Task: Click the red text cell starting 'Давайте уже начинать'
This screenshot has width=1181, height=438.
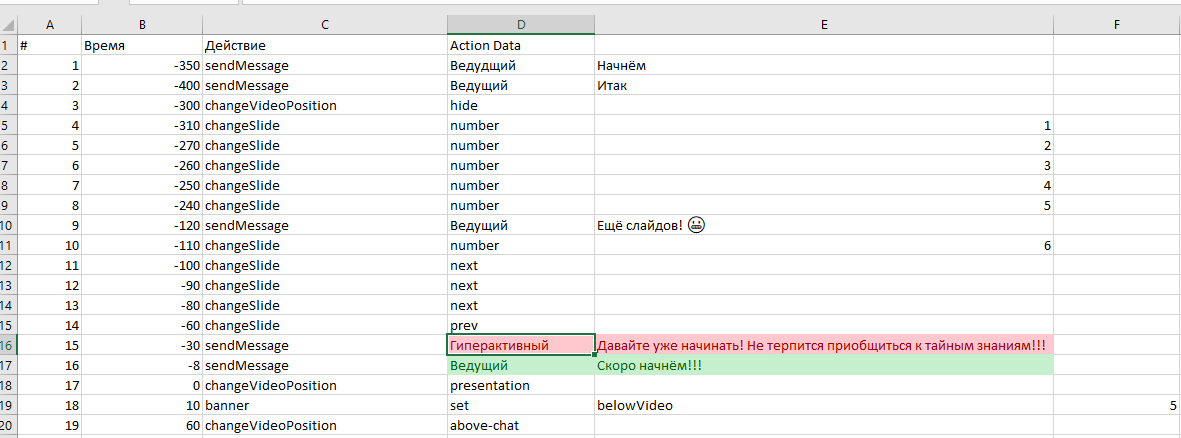Action: tap(823, 345)
